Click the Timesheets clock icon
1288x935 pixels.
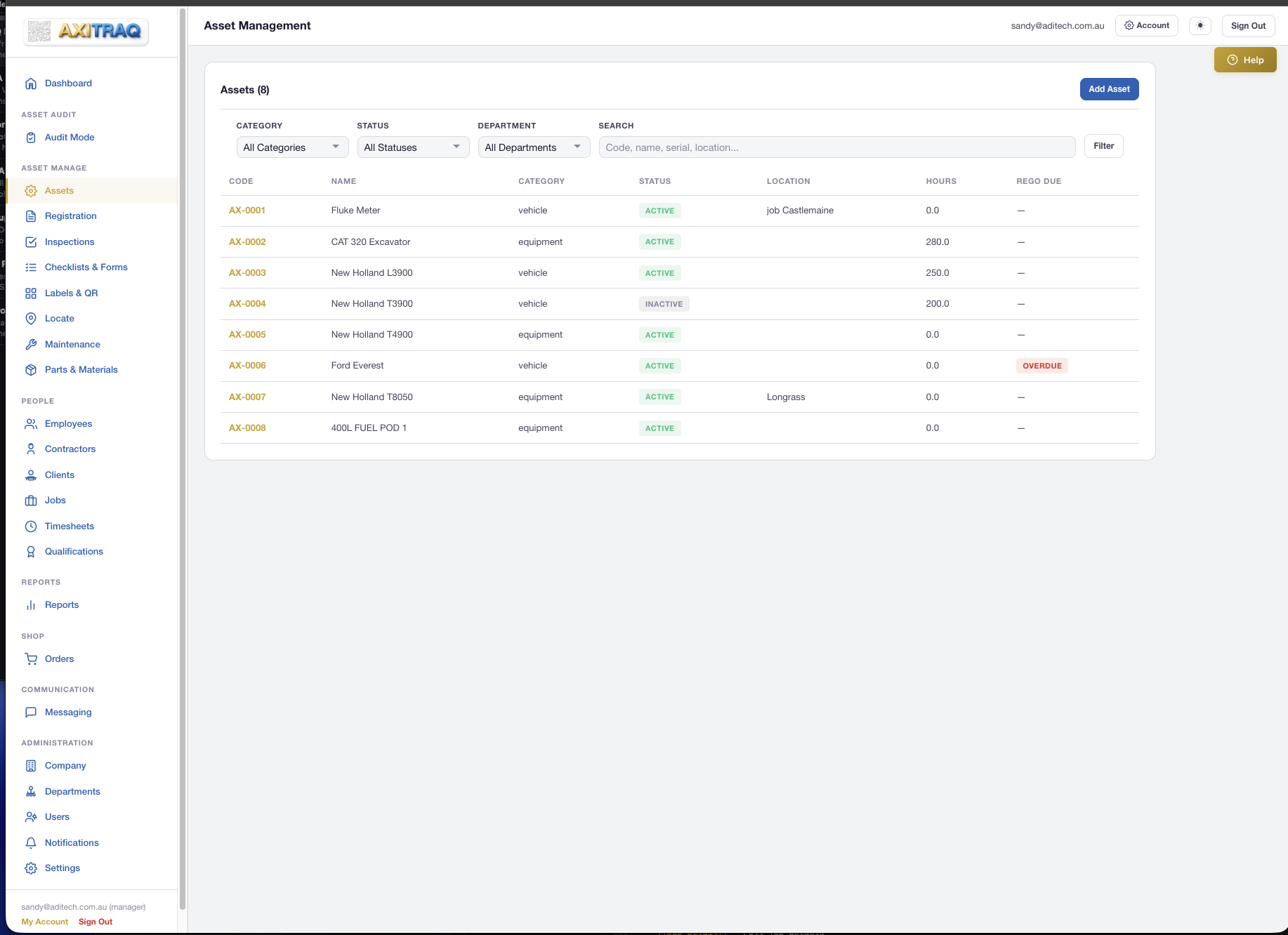[31, 526]
